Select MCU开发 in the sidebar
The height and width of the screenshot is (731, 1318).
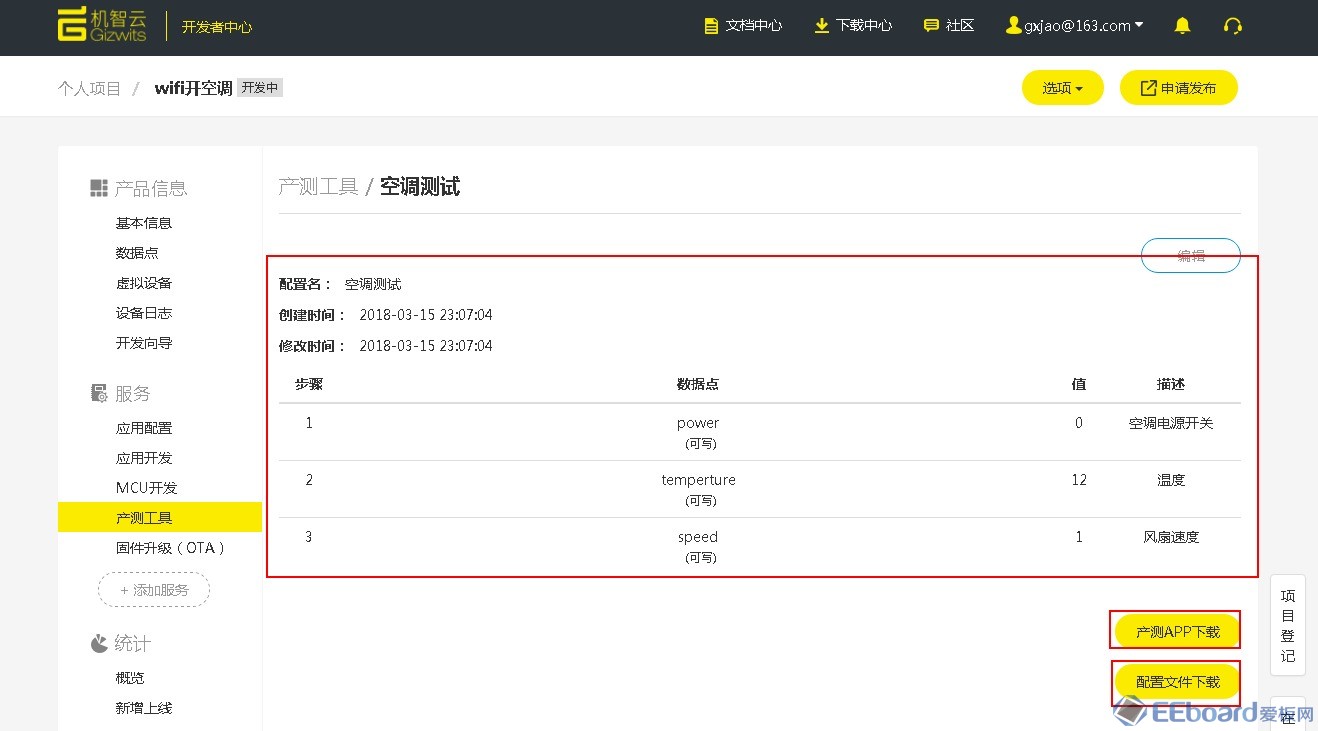147,488
